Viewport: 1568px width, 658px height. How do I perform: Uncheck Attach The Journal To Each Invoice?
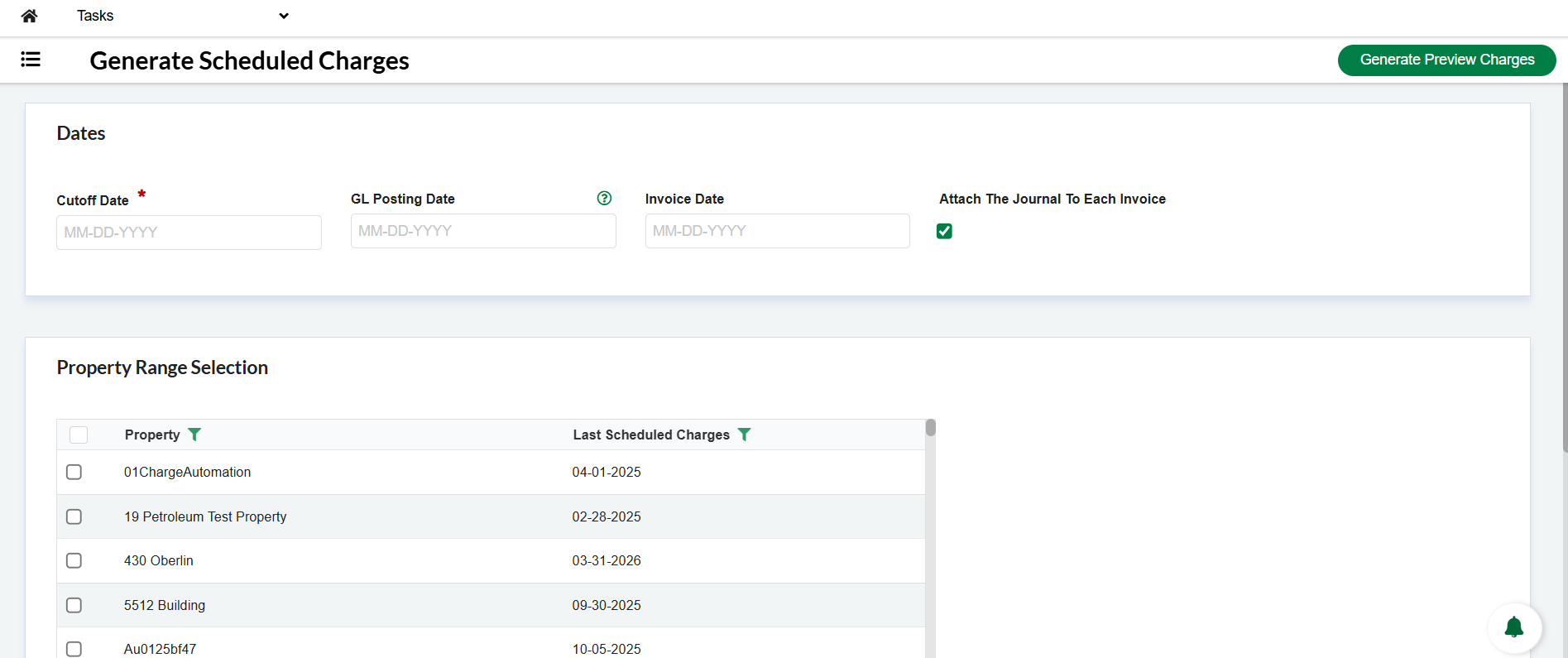944,231
